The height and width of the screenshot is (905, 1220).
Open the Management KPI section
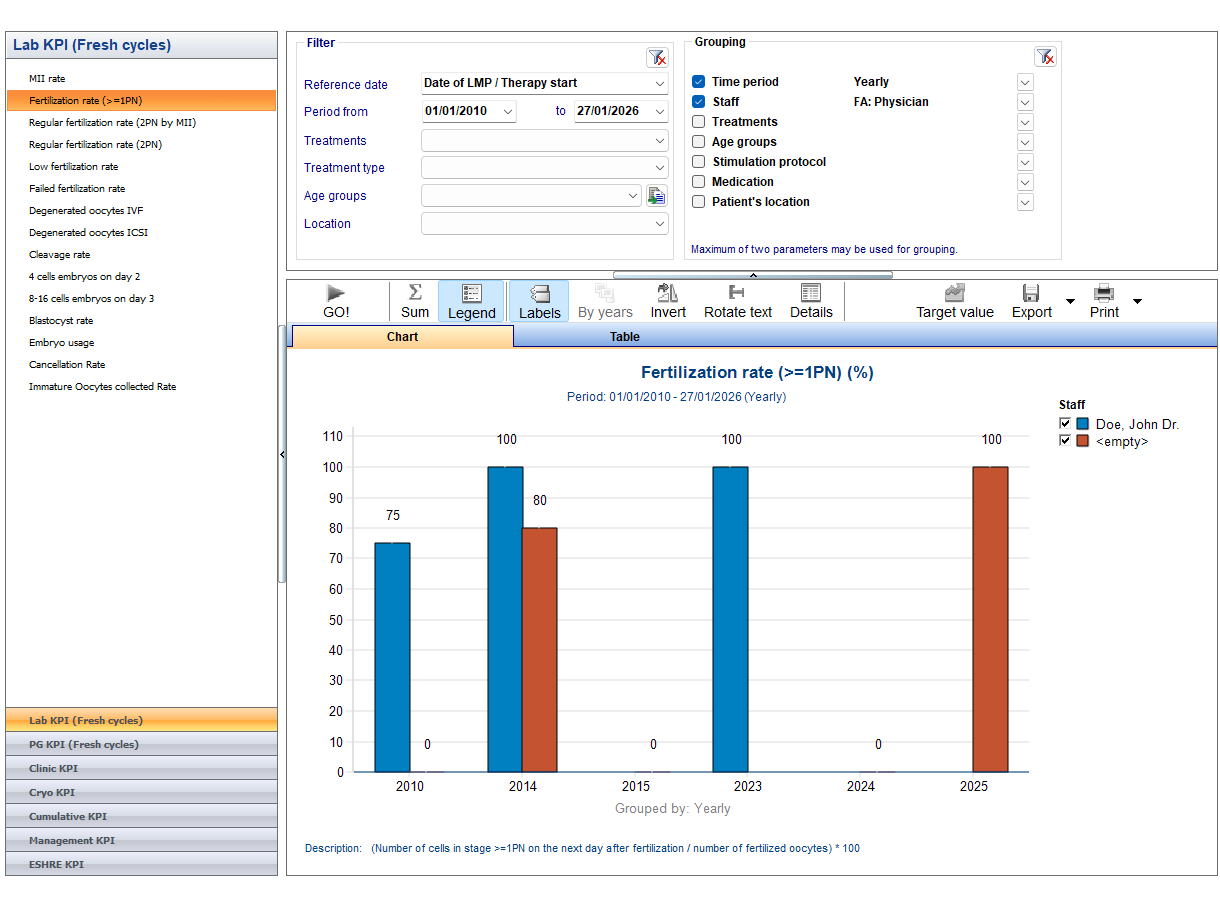[x=141, y=841]
